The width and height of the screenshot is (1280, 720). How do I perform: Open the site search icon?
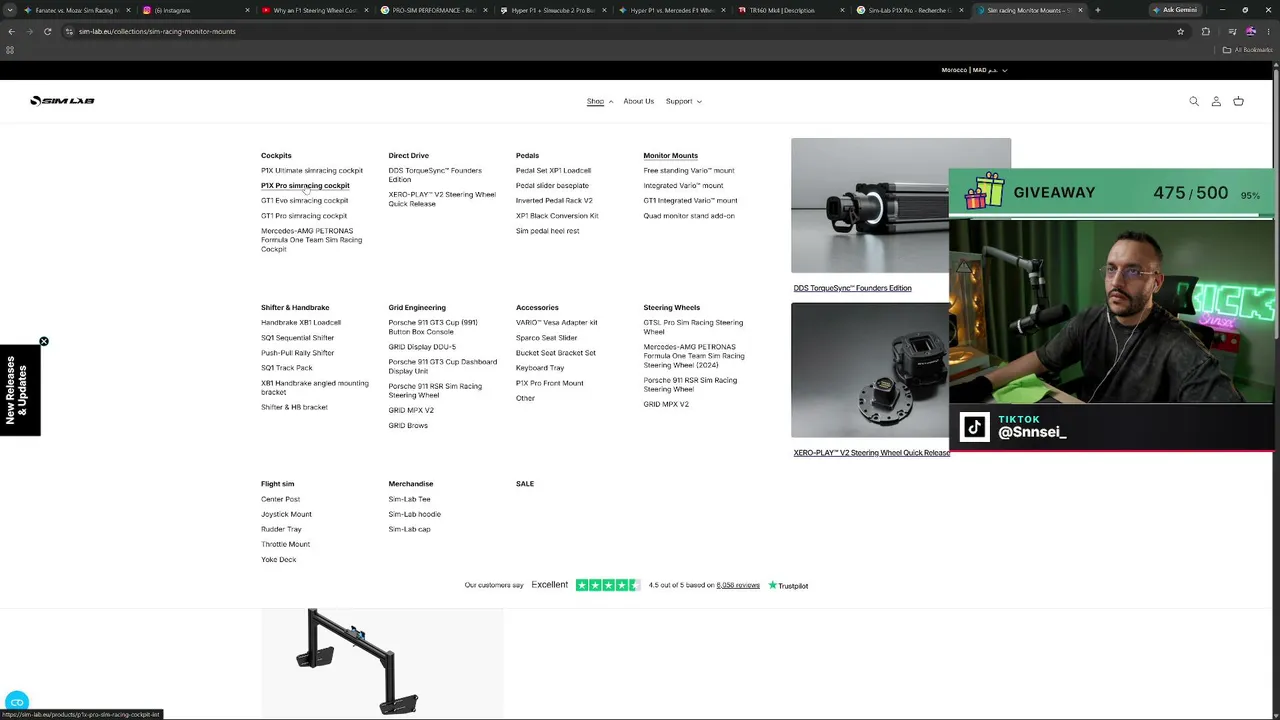[1194, 101]
